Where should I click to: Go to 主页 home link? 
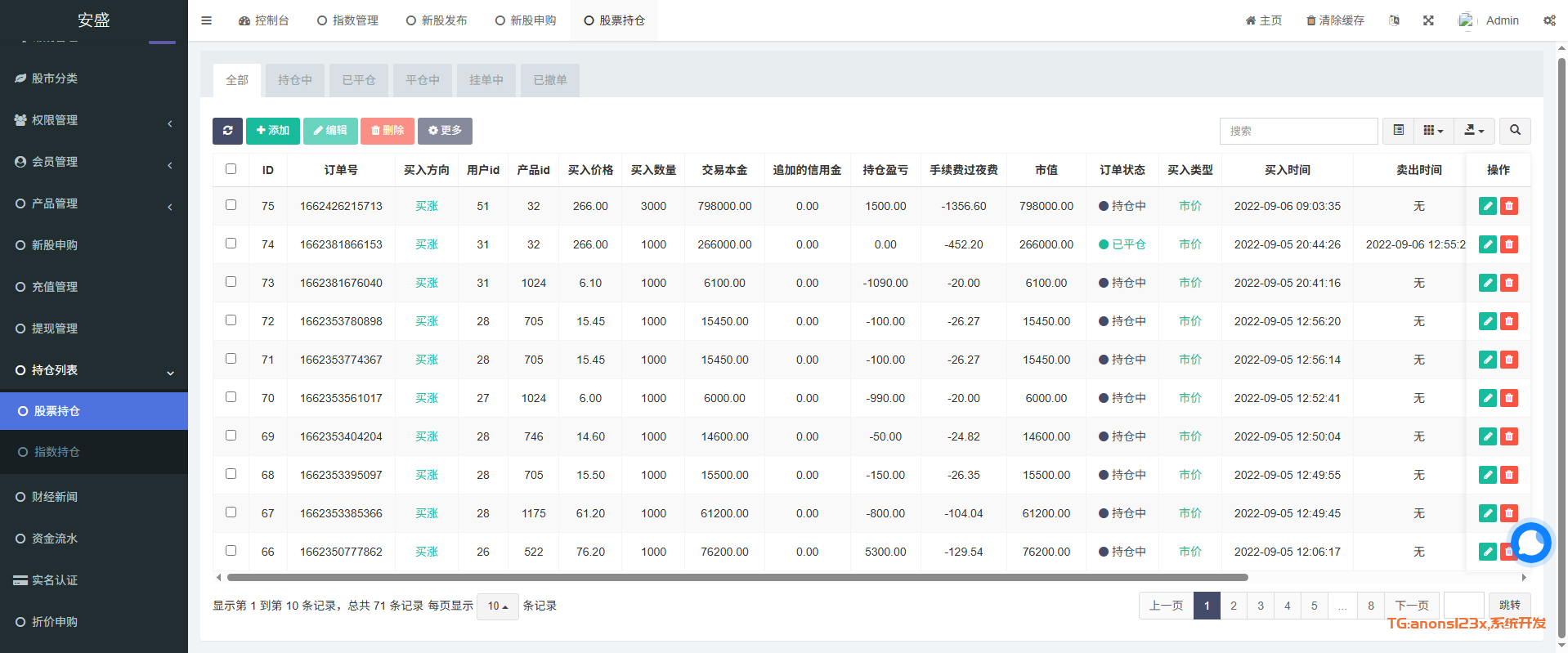[1264, 20]
